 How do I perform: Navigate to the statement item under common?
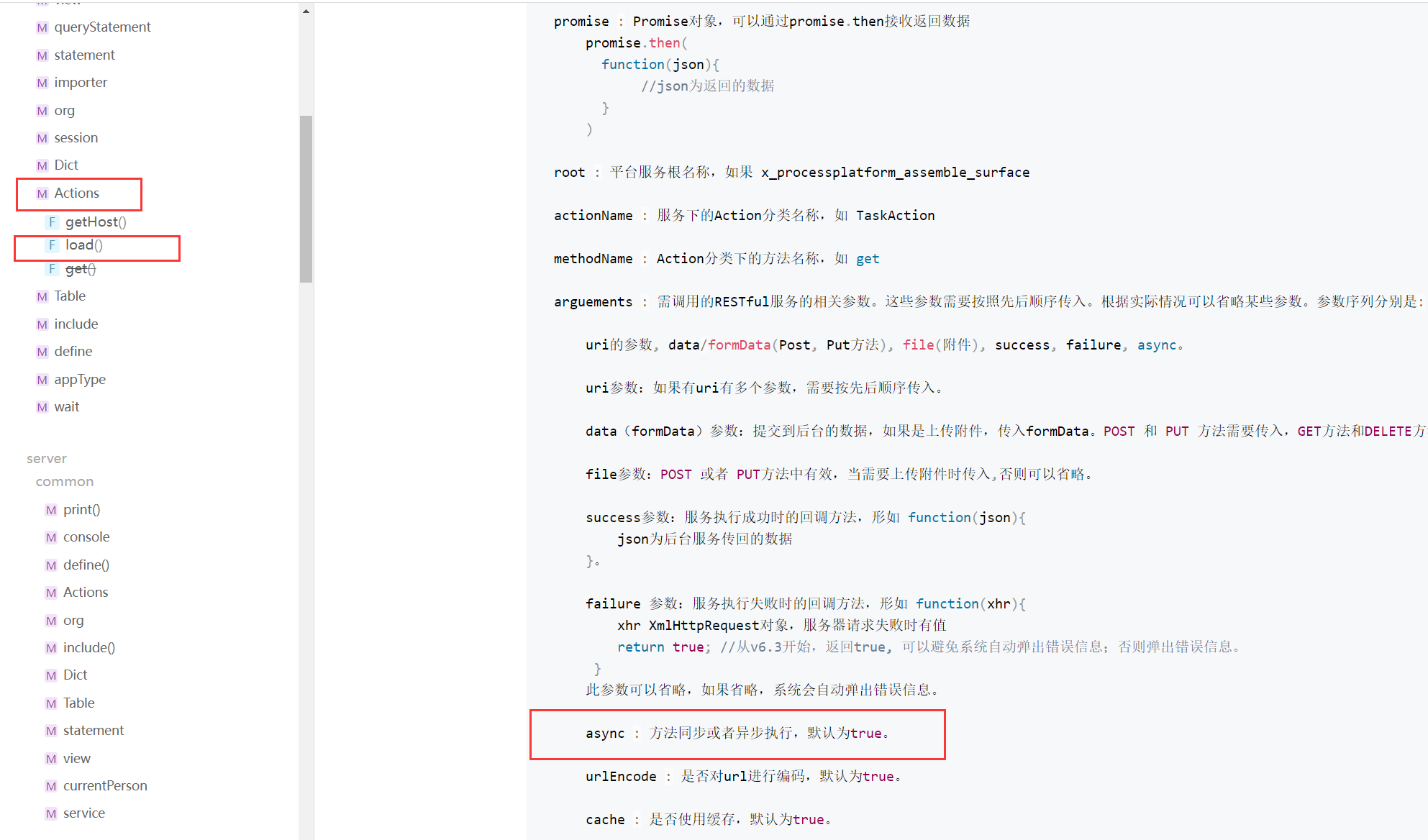[x=94, y=731]
